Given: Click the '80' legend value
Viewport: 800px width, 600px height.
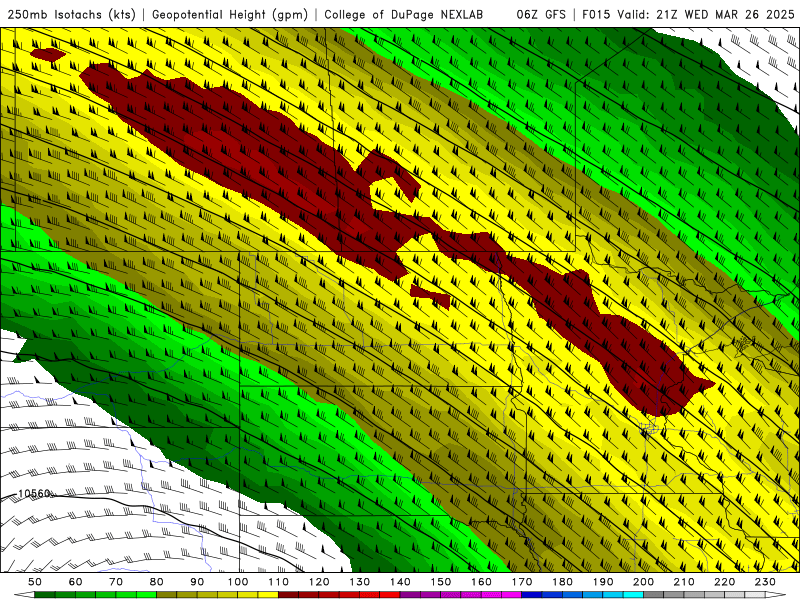Looking at the screenshot, I should (157, 582).
